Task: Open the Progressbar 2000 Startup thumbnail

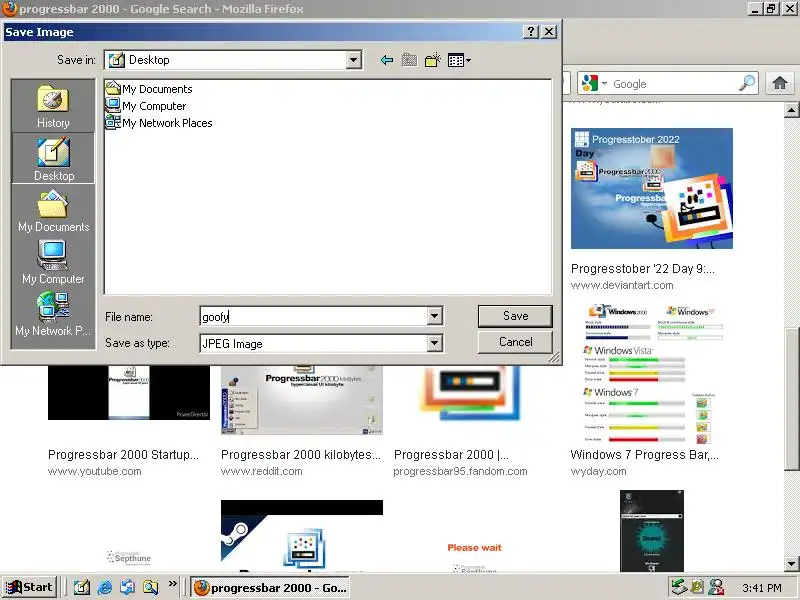Action: pos(129,392)
